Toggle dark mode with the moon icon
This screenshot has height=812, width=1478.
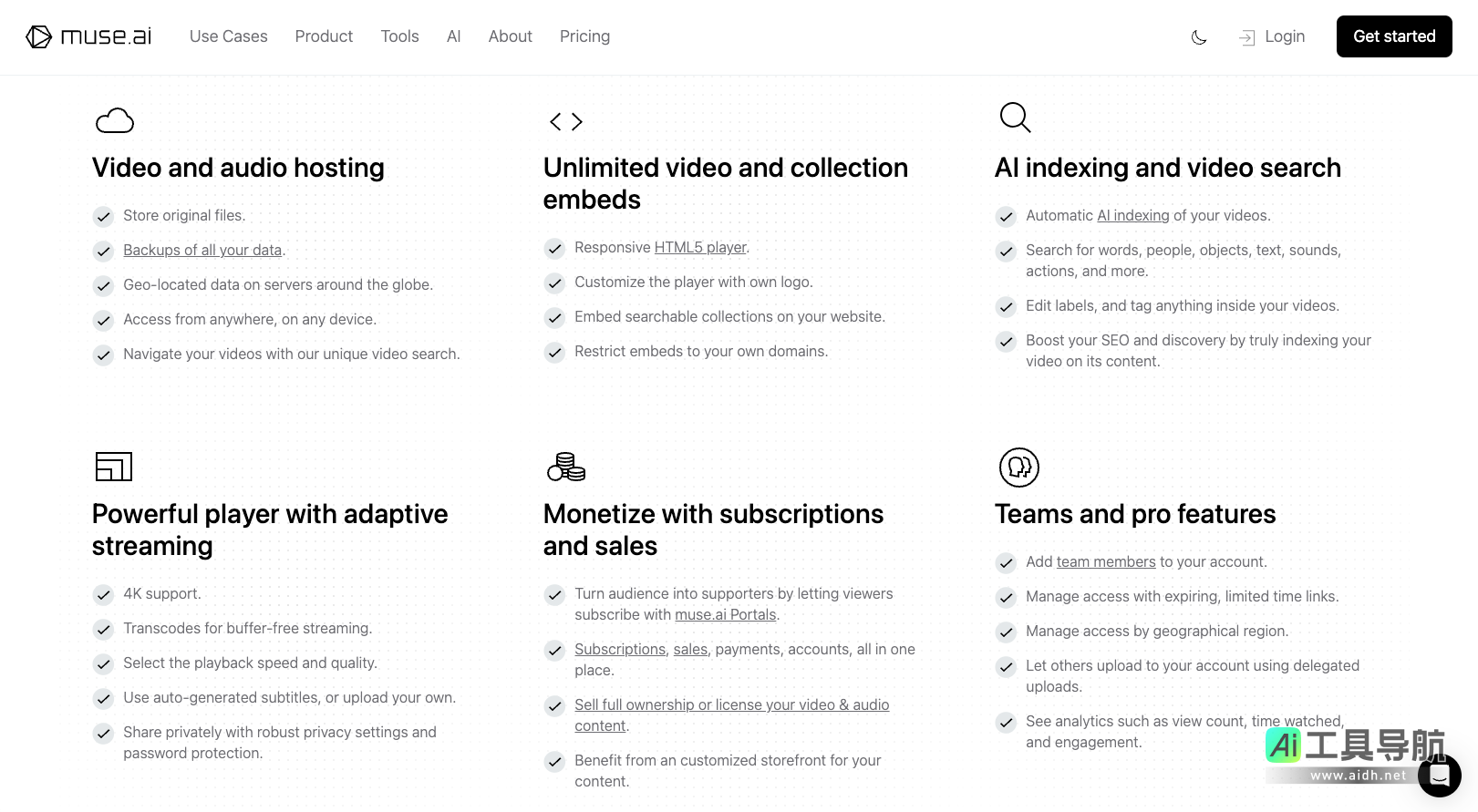(x=1199, y=37)
